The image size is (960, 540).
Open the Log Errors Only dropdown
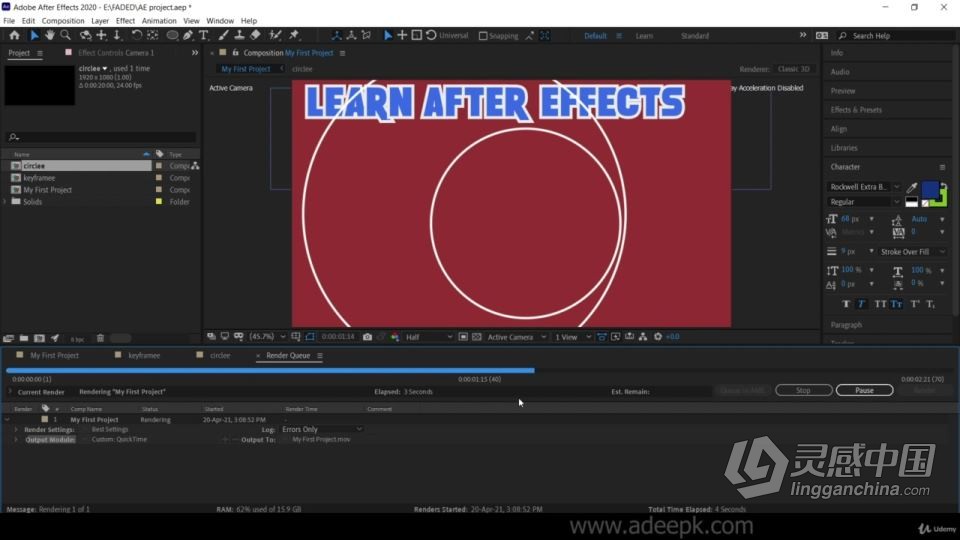[321, 429]
